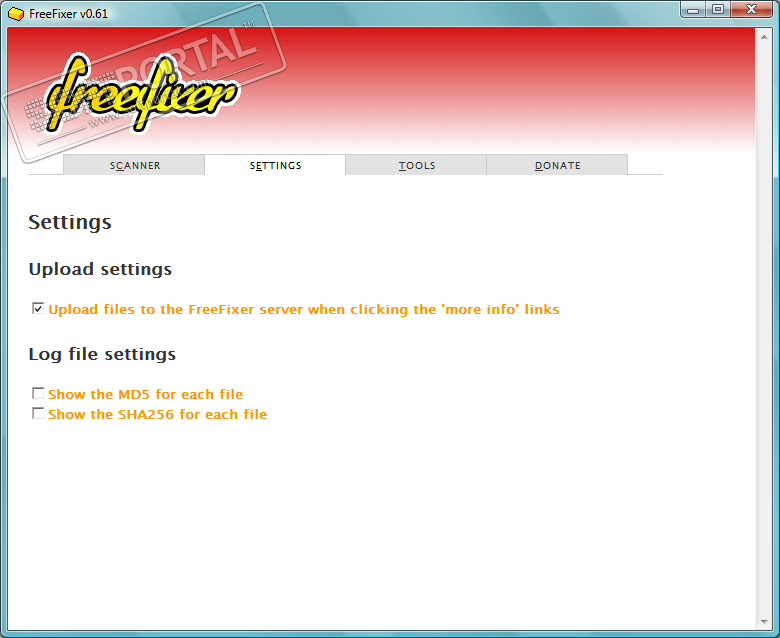Image resolution: width=780 pixels, height=638 pixels.
Task: Click the FreeFixer logo in the banner
Action: [142, 93]
